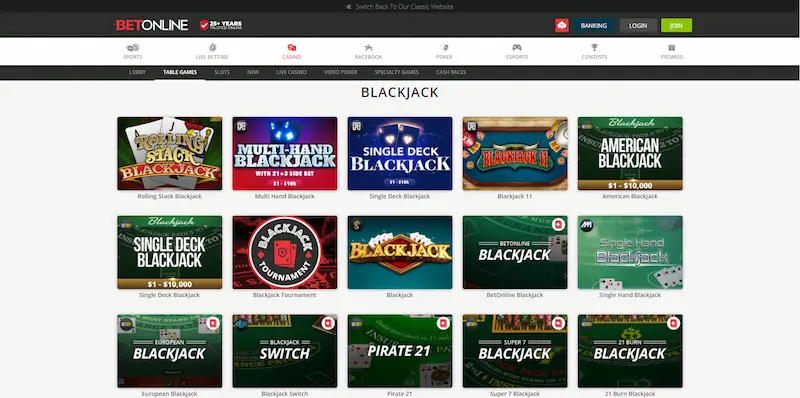Open the Blackjack Tournament tile

click(x=285, y=253)
